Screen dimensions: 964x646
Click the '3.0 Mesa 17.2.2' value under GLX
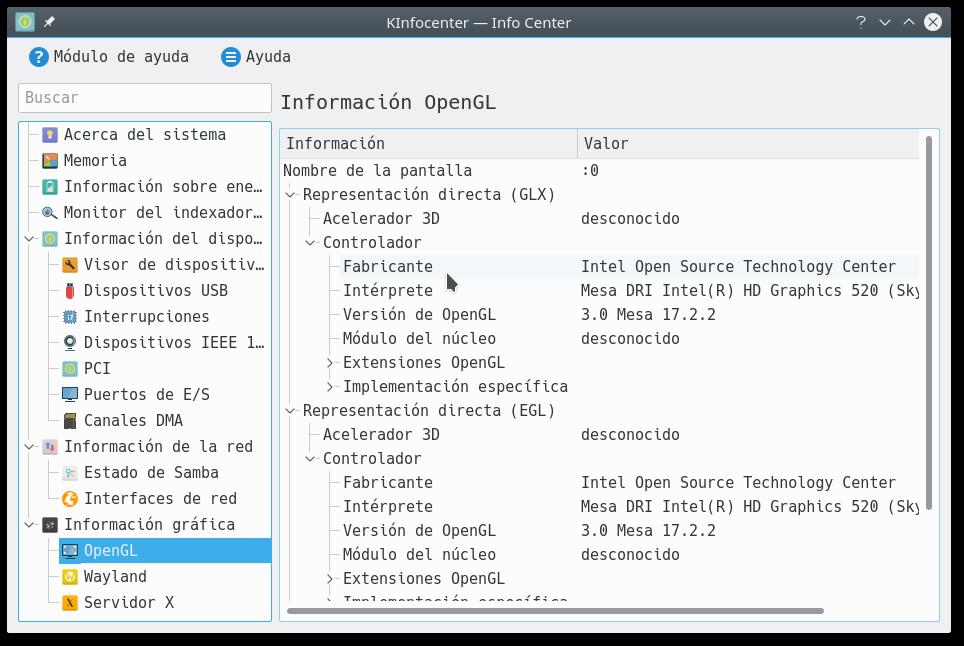(x=649, y=315)
